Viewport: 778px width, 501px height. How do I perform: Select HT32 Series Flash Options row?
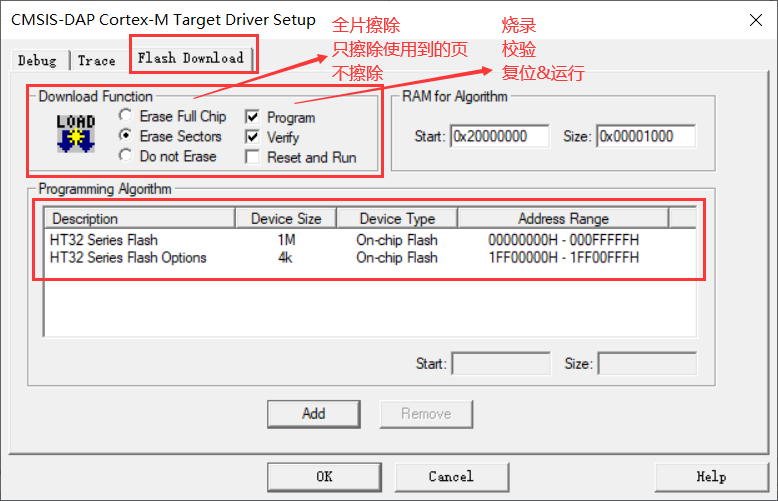click(128, 257)
